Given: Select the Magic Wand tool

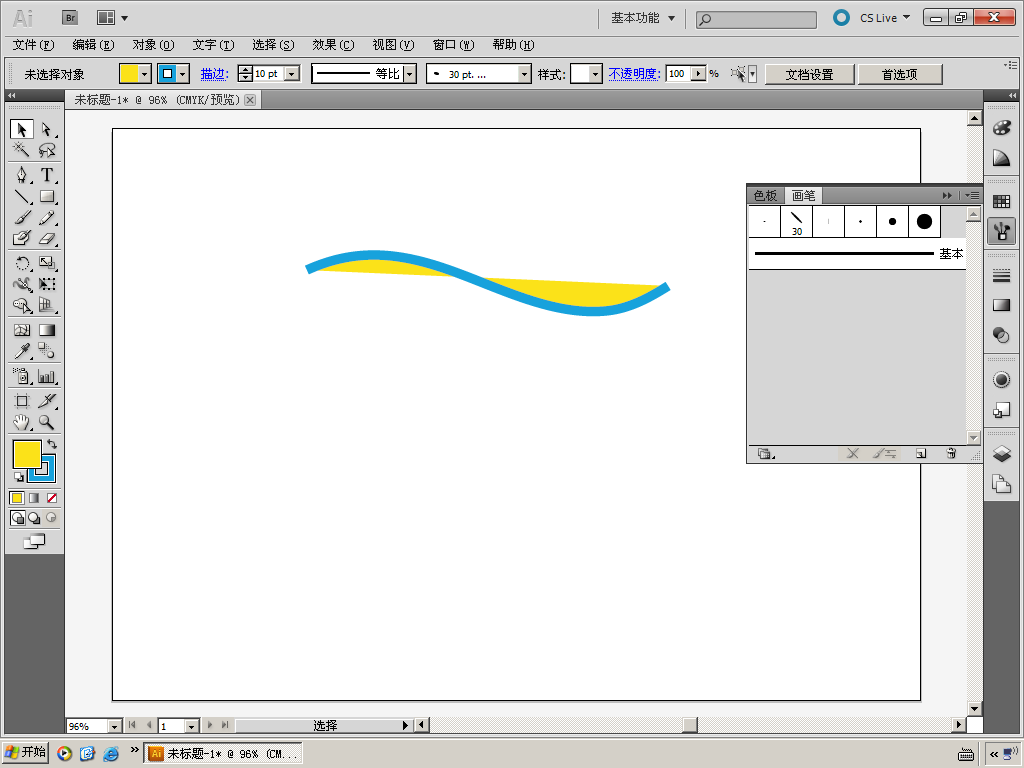Looking at the screenshot, I should pyautogui.click(x=22, y=150).
